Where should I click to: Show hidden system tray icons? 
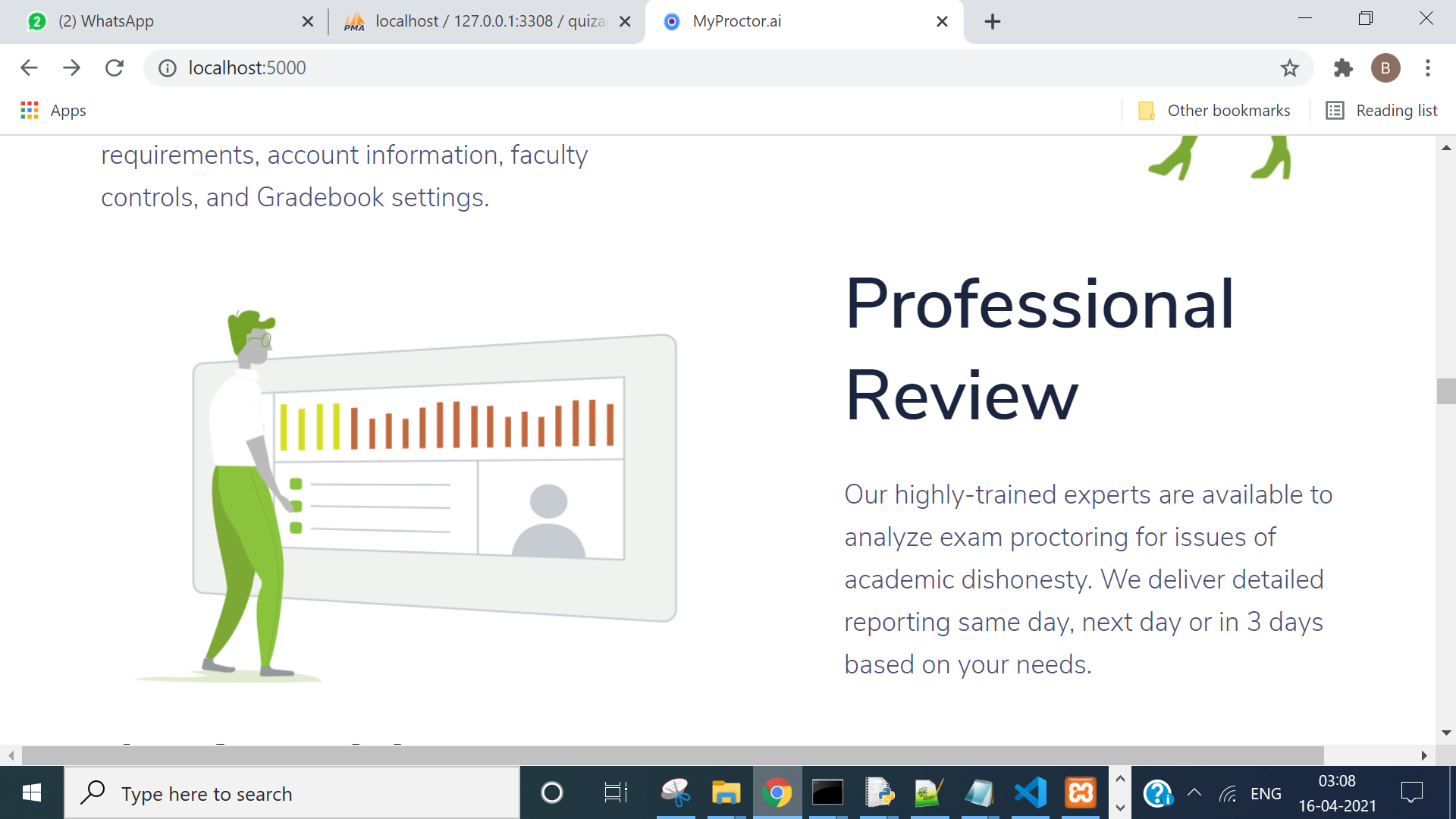click(1194, 793)
